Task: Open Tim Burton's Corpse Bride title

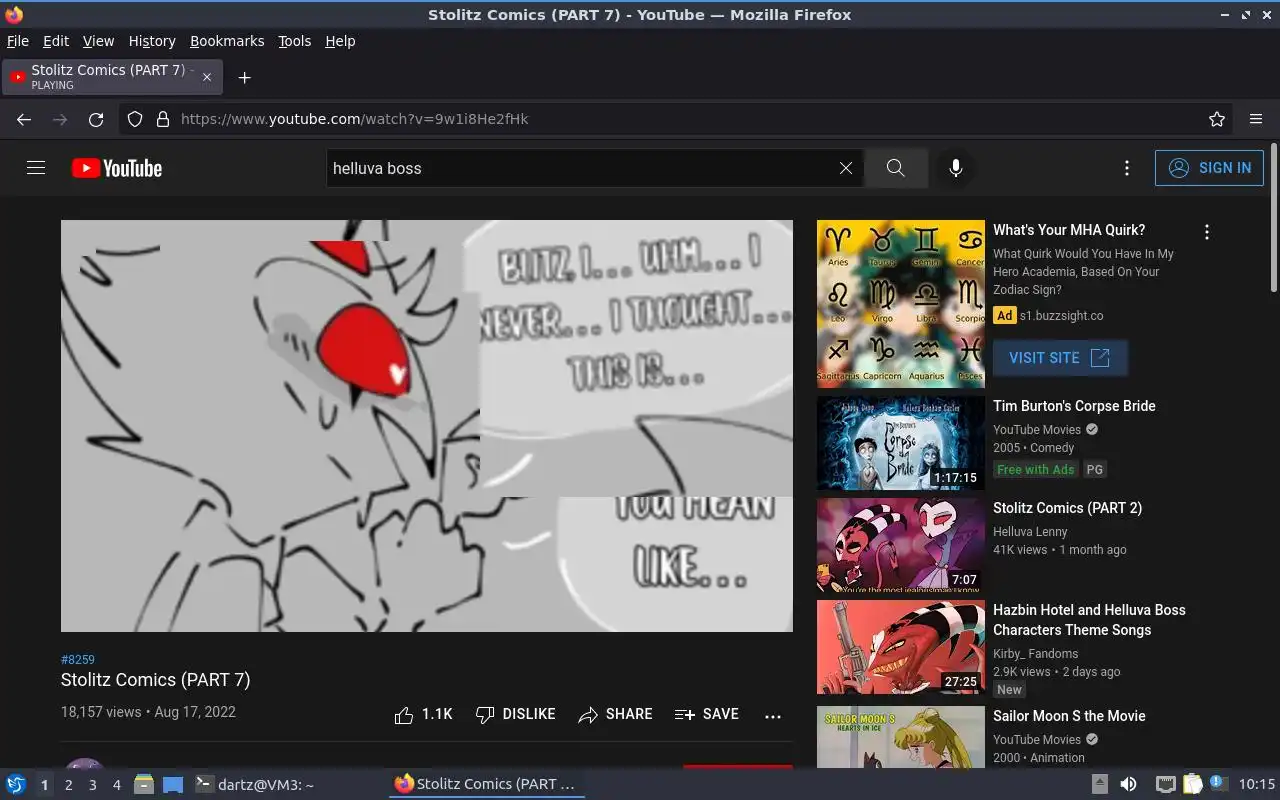Action: click(x=1074, y=406)
